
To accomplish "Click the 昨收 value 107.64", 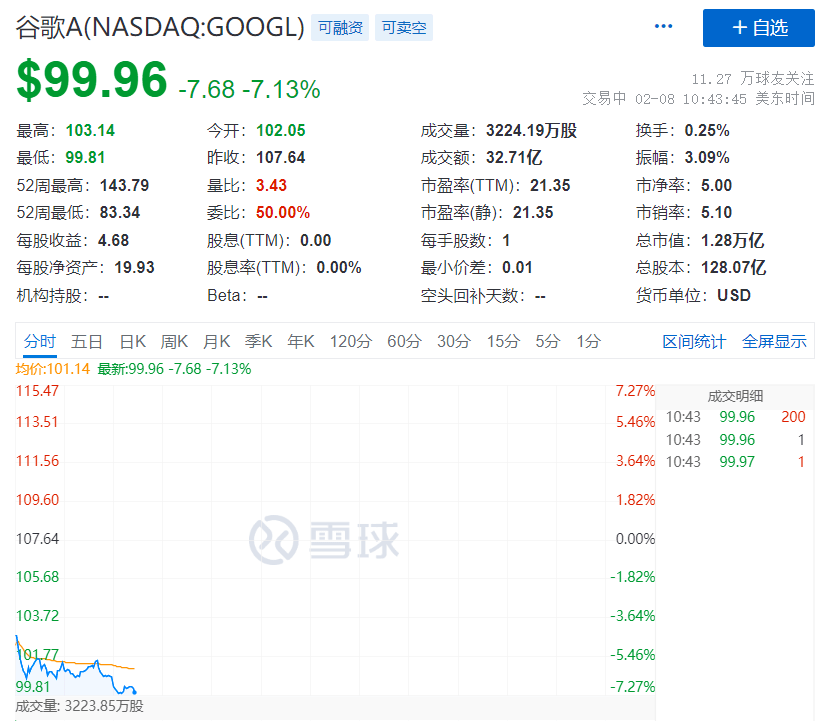I will point(281,158).
